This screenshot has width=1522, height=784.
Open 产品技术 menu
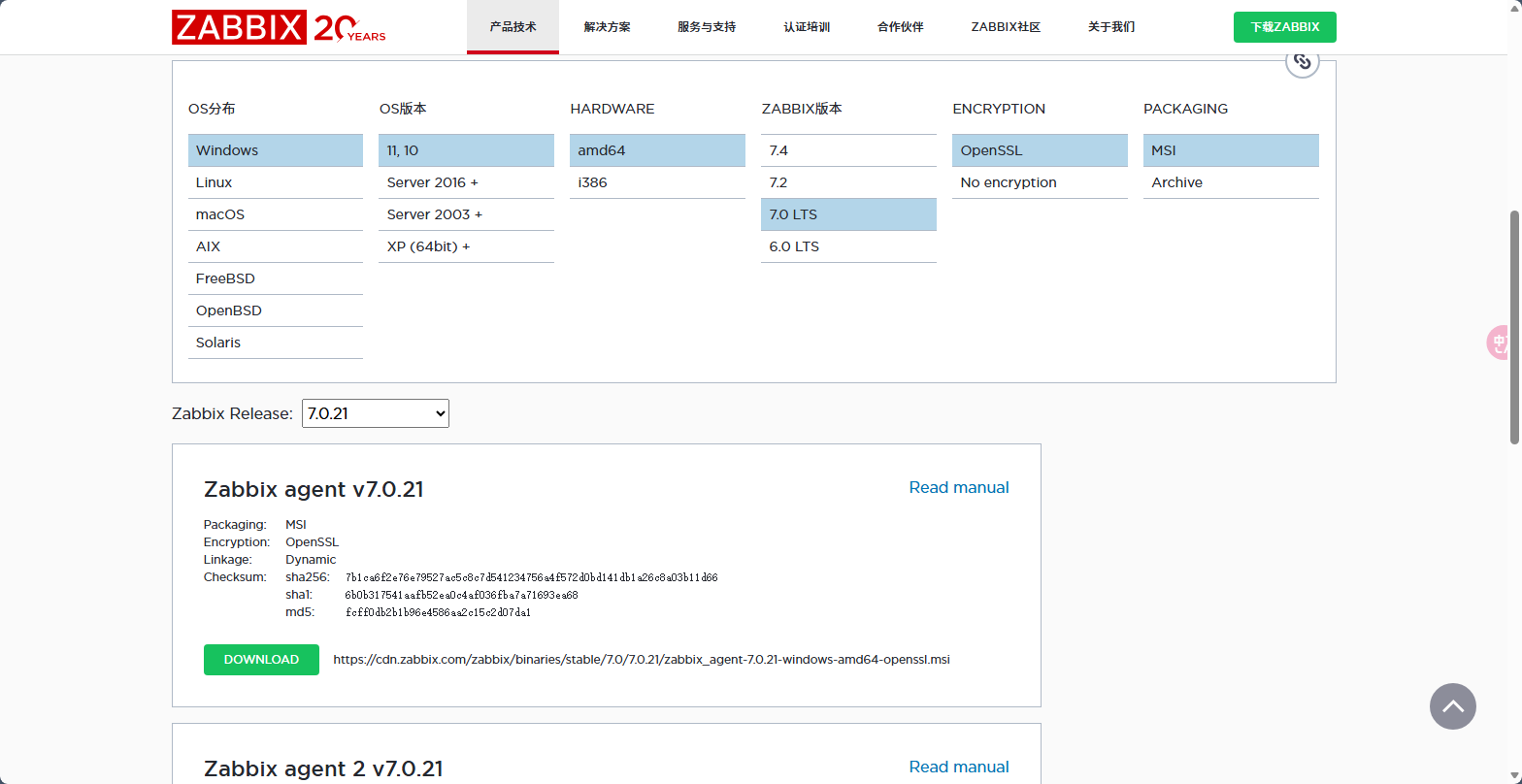pos(513,27)
